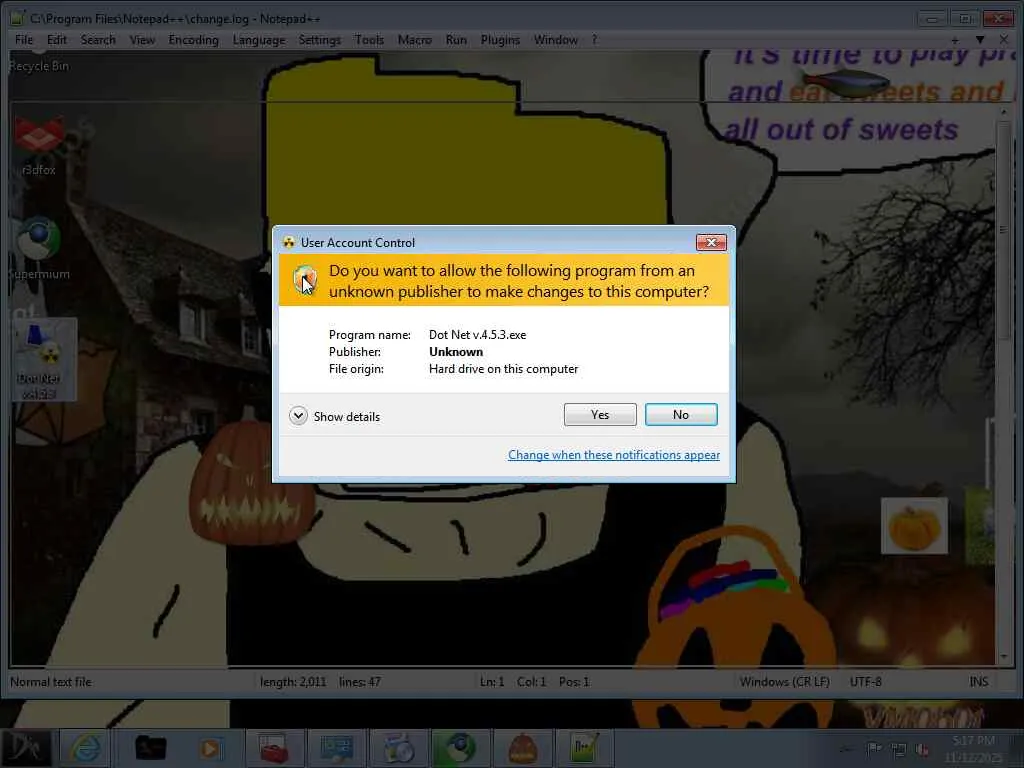Image resolution: width=1024 pixels, height=768 pixels.
Task: Expand Show details chevron in UAC dialog
Action: [298, 416]
